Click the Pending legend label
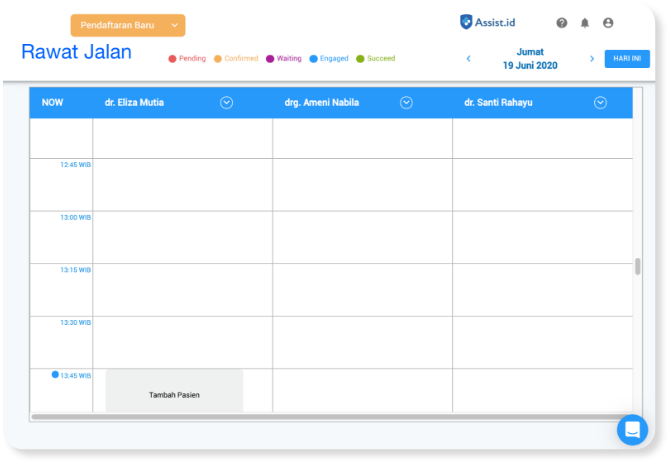This screenshot has width=671, height=465. click(x=192, y=58)
